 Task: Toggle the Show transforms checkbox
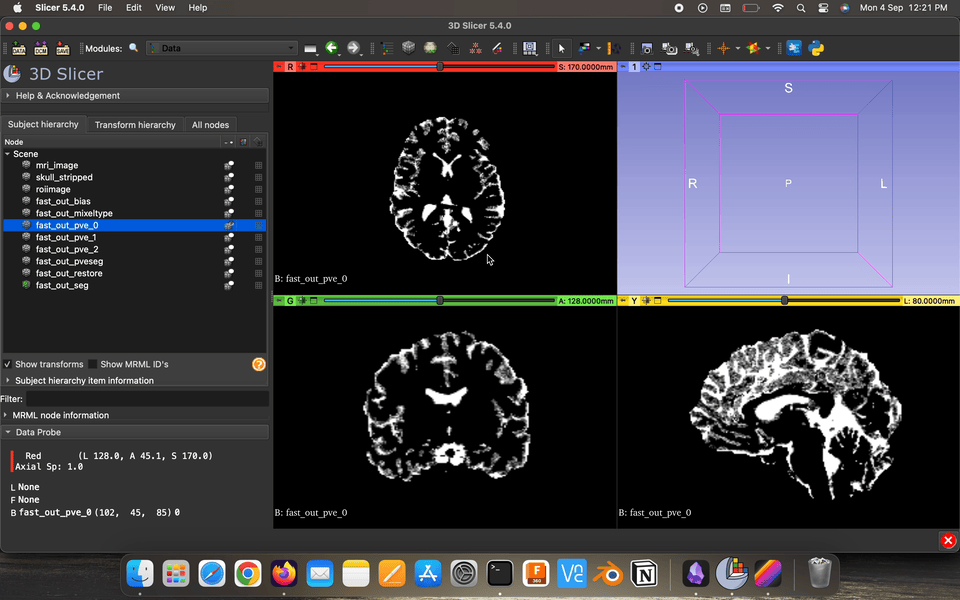pyautogui.click(x=7, y=364)
